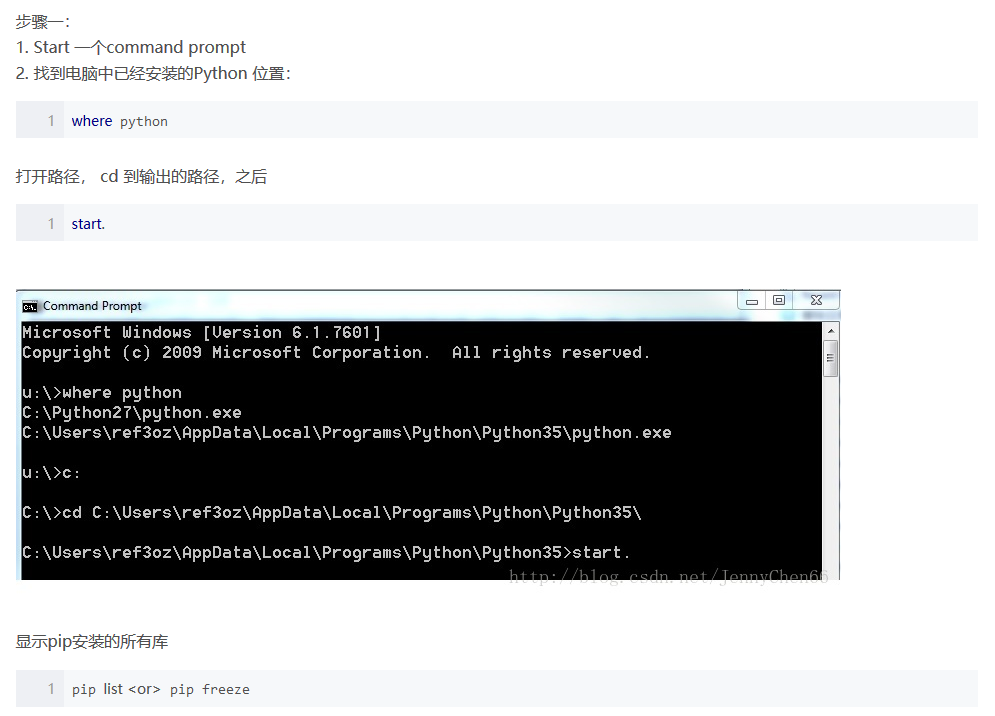Click the text '显示pip安装的所有库'

pyautogui.click(x=92, y=642)
